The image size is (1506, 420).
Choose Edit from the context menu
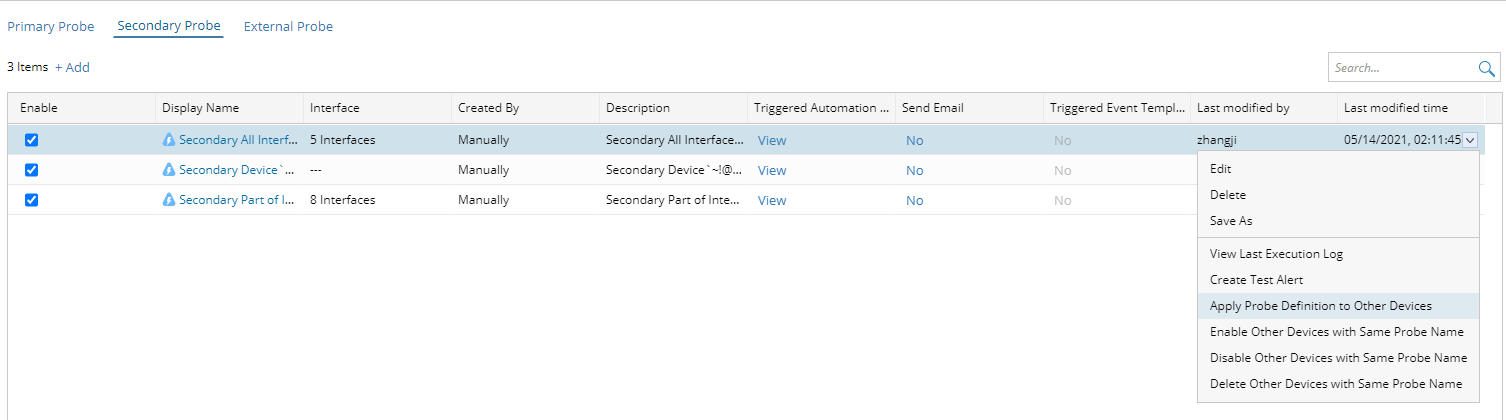1221,169
